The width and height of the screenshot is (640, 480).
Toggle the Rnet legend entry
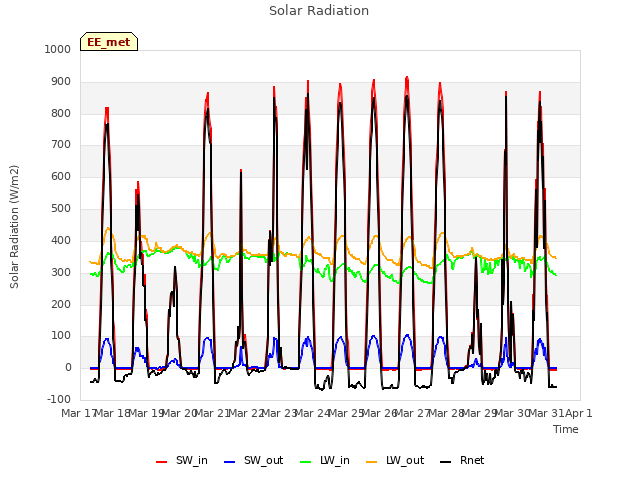coord(462,460)
